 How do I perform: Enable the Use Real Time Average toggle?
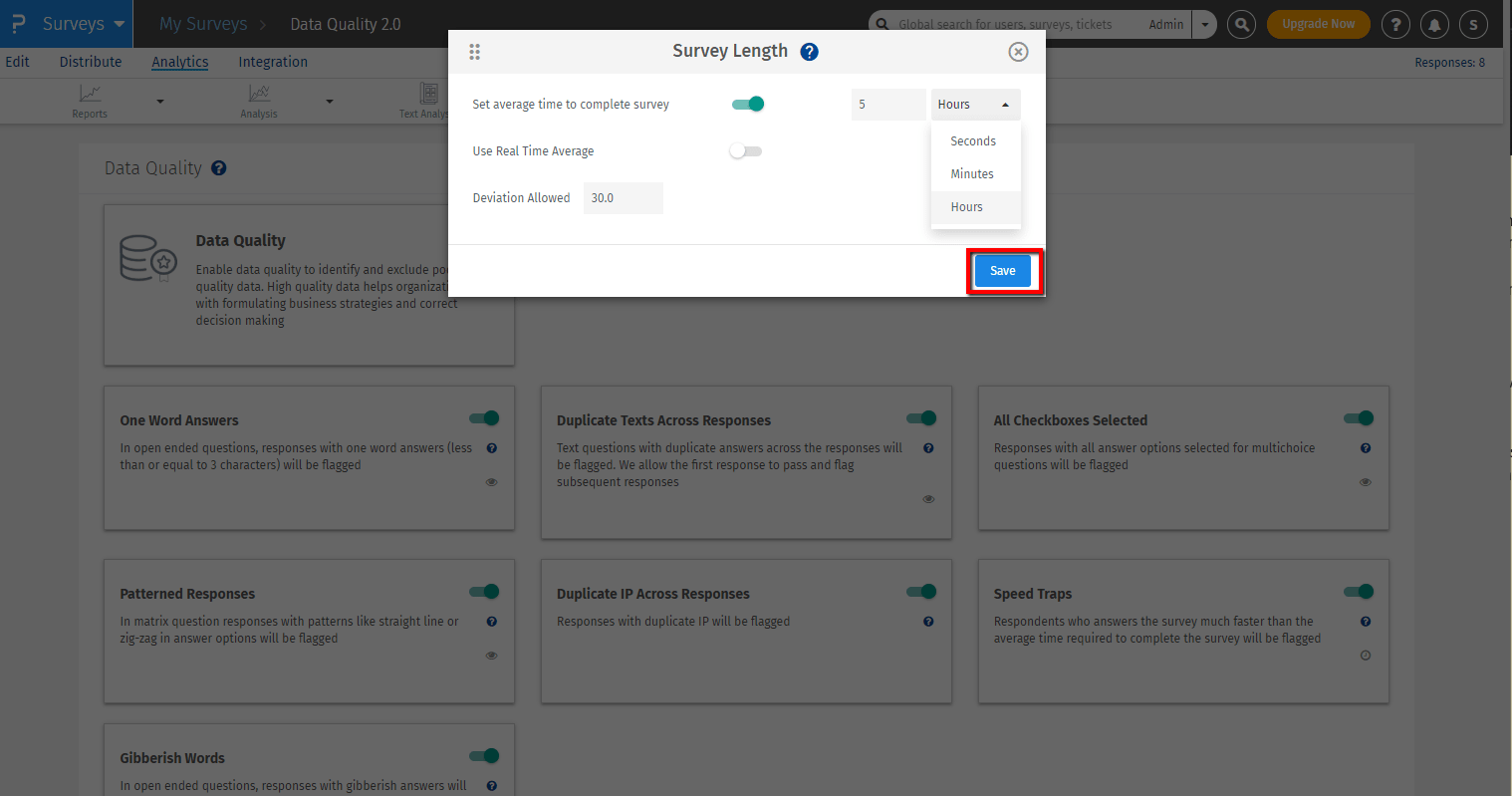click(x=745, y=150)
